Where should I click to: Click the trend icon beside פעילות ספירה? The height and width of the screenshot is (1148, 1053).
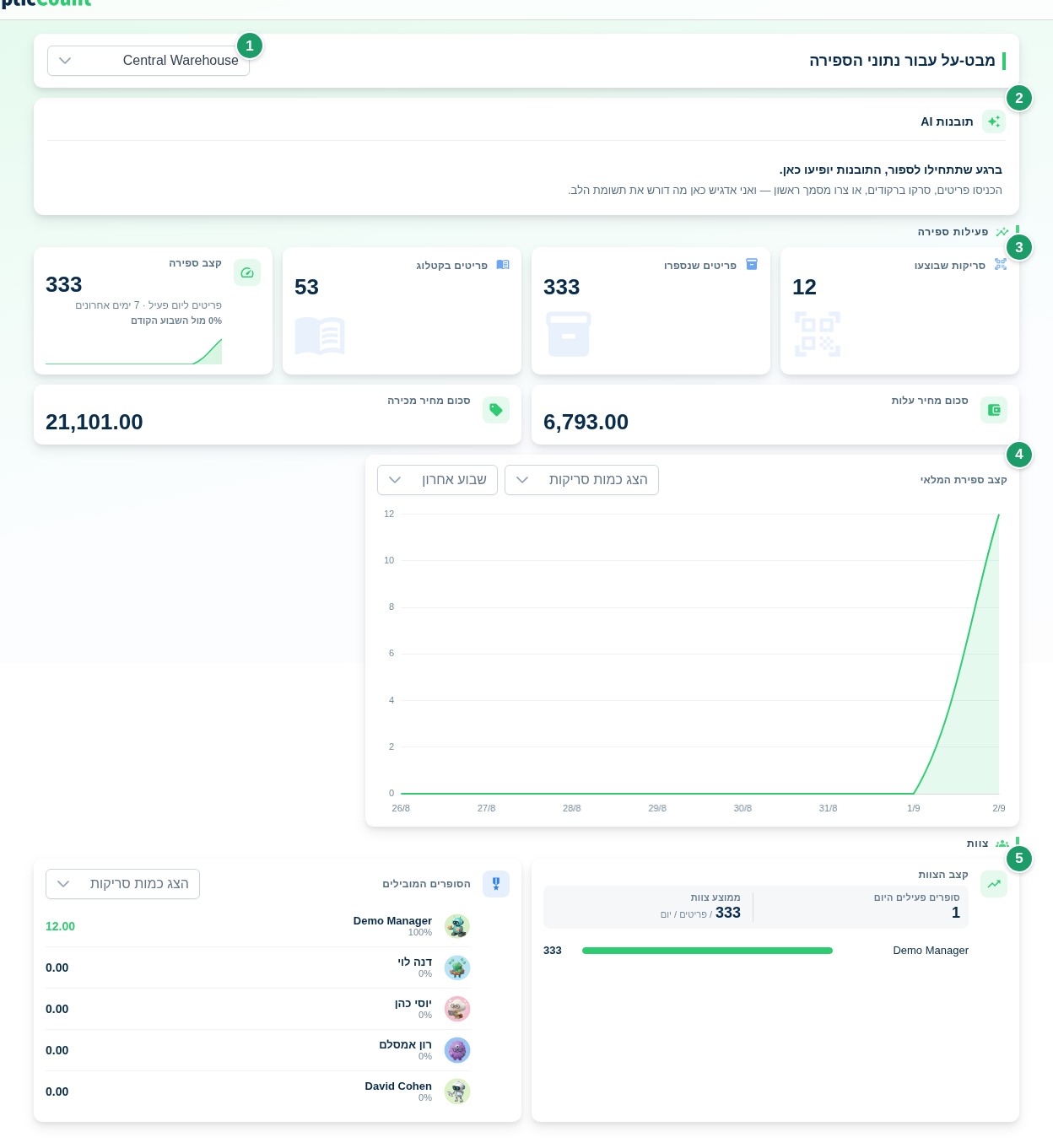1002,232
